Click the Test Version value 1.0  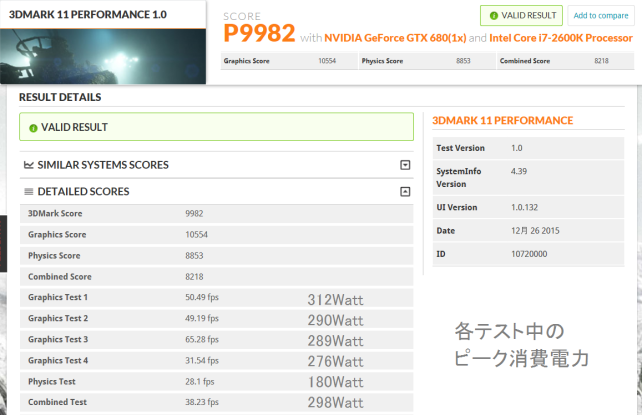517,148
